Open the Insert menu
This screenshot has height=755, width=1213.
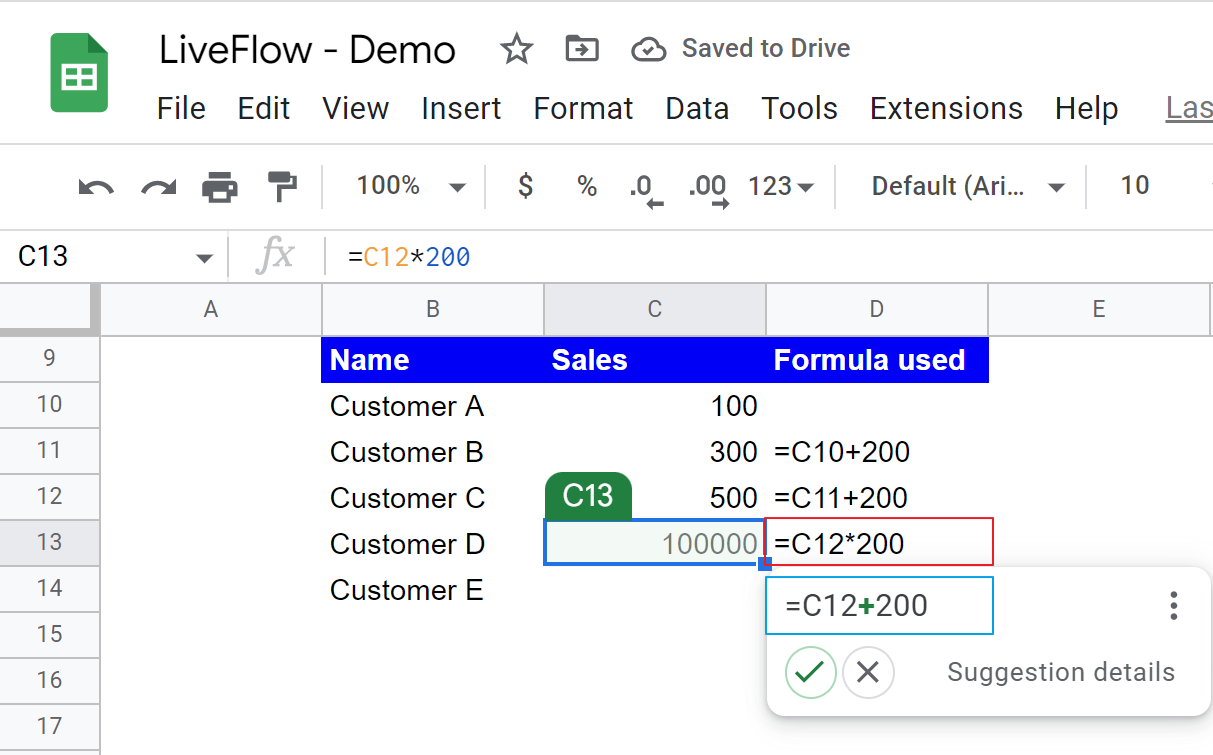click(x=461, y=109)
